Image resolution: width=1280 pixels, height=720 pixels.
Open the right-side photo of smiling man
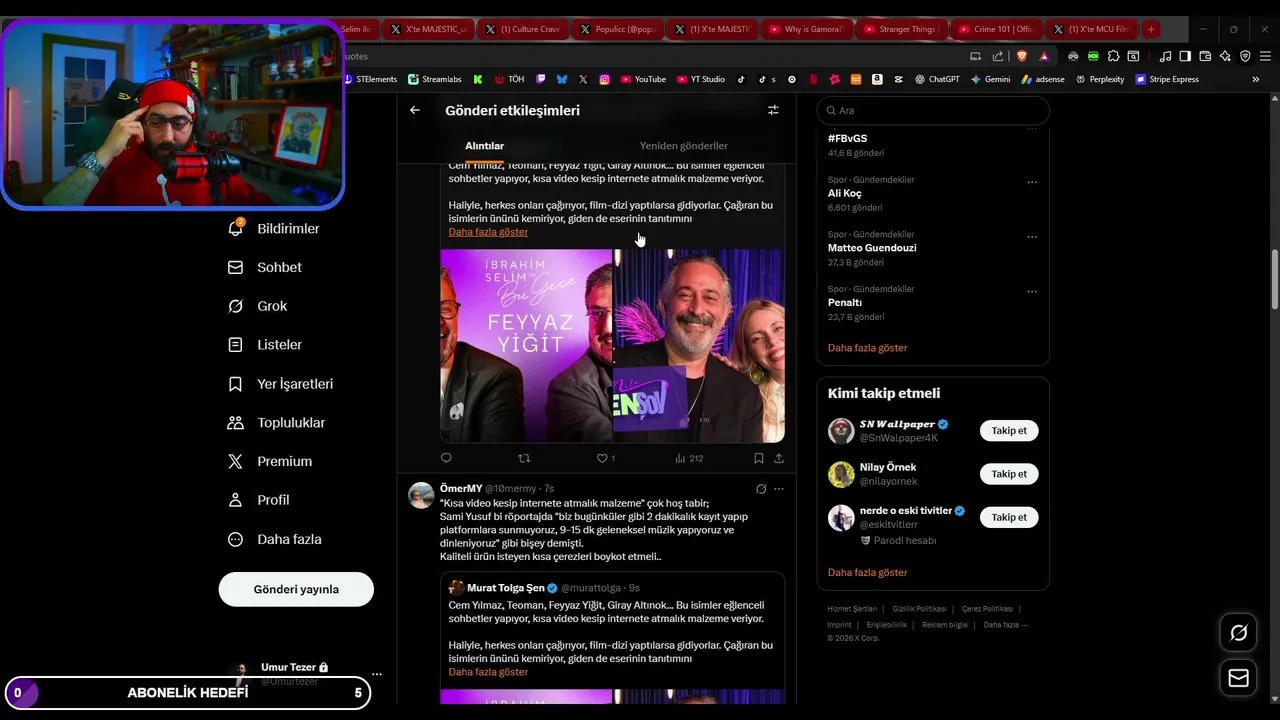point(700,346)
